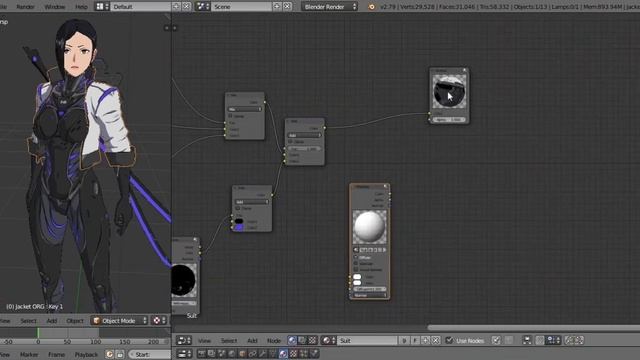Open node editor type selector
This screenshot has width=640, height=360.
pos(184,340)
